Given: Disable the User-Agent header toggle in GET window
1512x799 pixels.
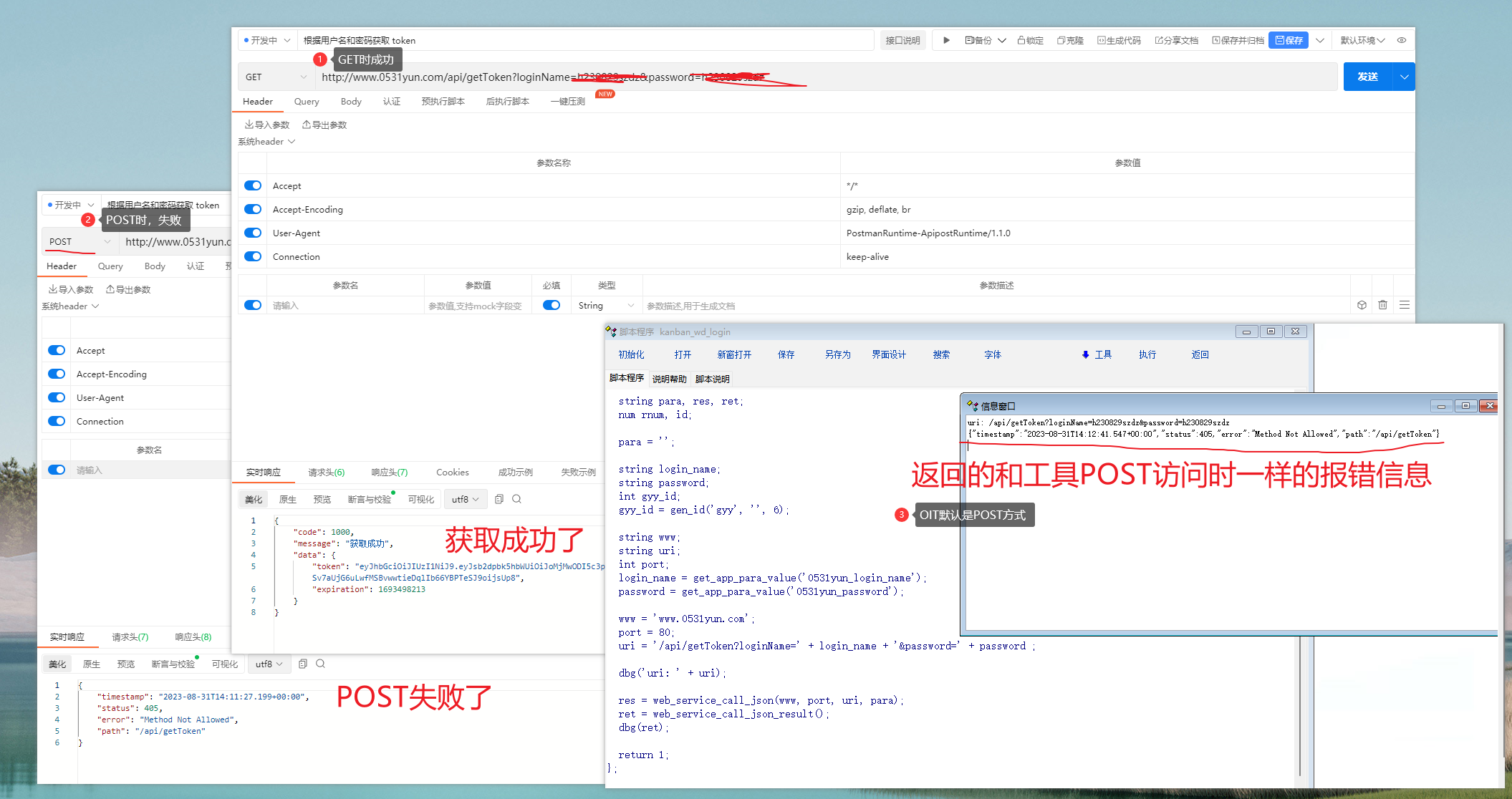Looking at the screenshot, I should 253,233.
